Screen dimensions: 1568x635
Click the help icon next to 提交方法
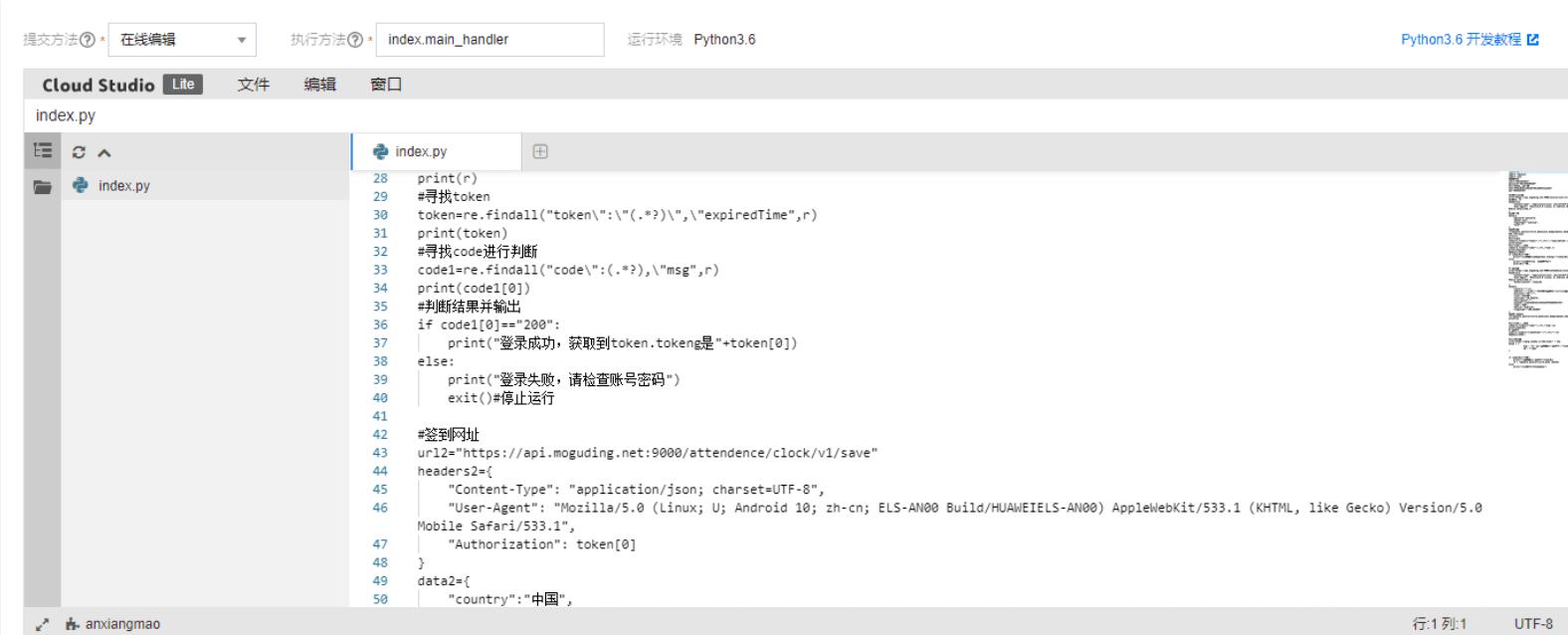pyautogui.click(x=88, y=40)
